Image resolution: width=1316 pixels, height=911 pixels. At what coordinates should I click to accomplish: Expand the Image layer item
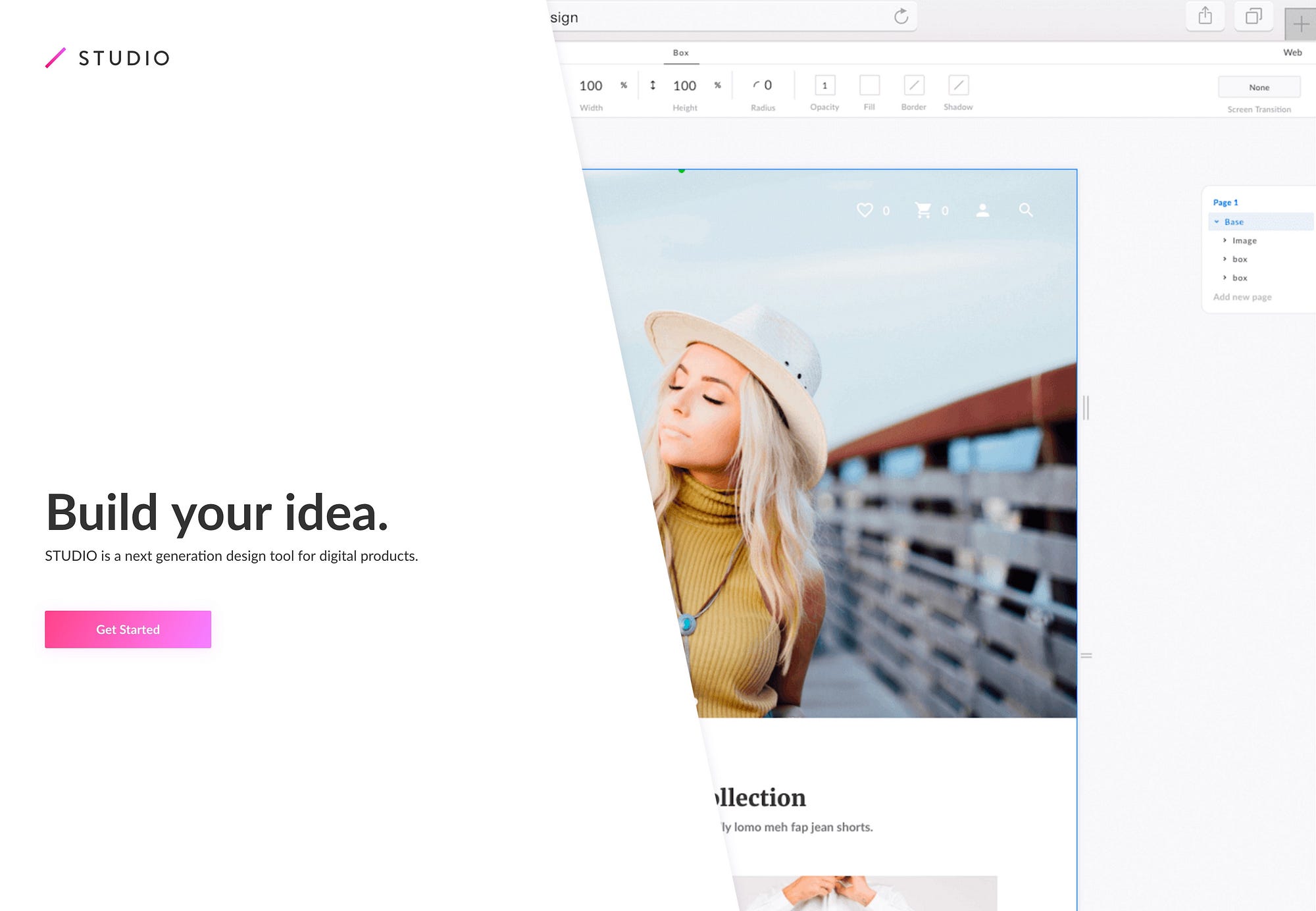1225,240
